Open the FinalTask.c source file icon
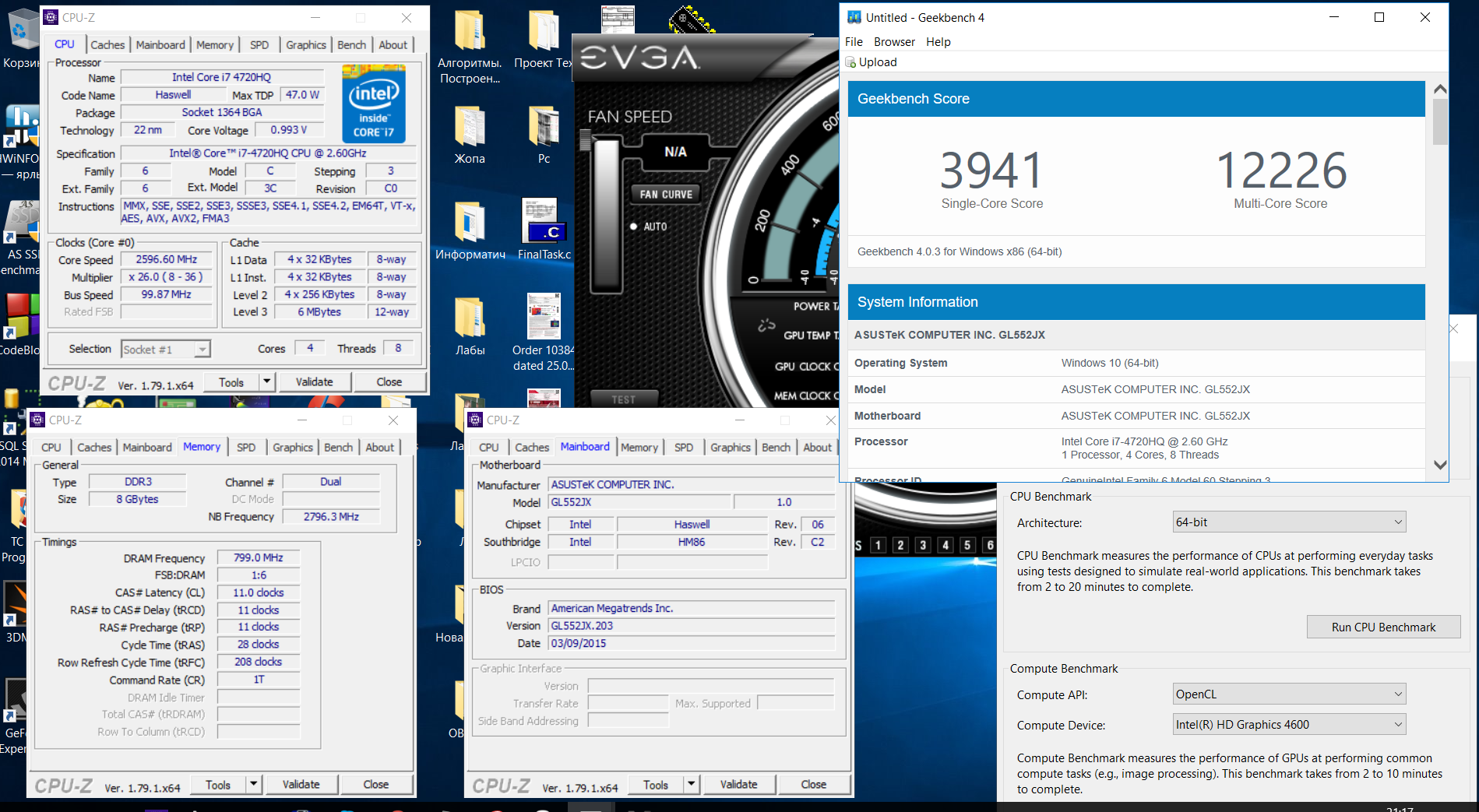 click(544, 222)
